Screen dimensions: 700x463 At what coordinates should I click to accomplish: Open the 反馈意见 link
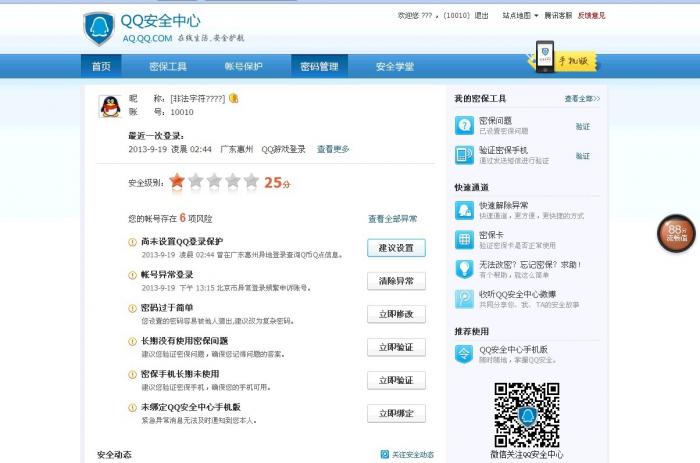[x=592, y=16]
